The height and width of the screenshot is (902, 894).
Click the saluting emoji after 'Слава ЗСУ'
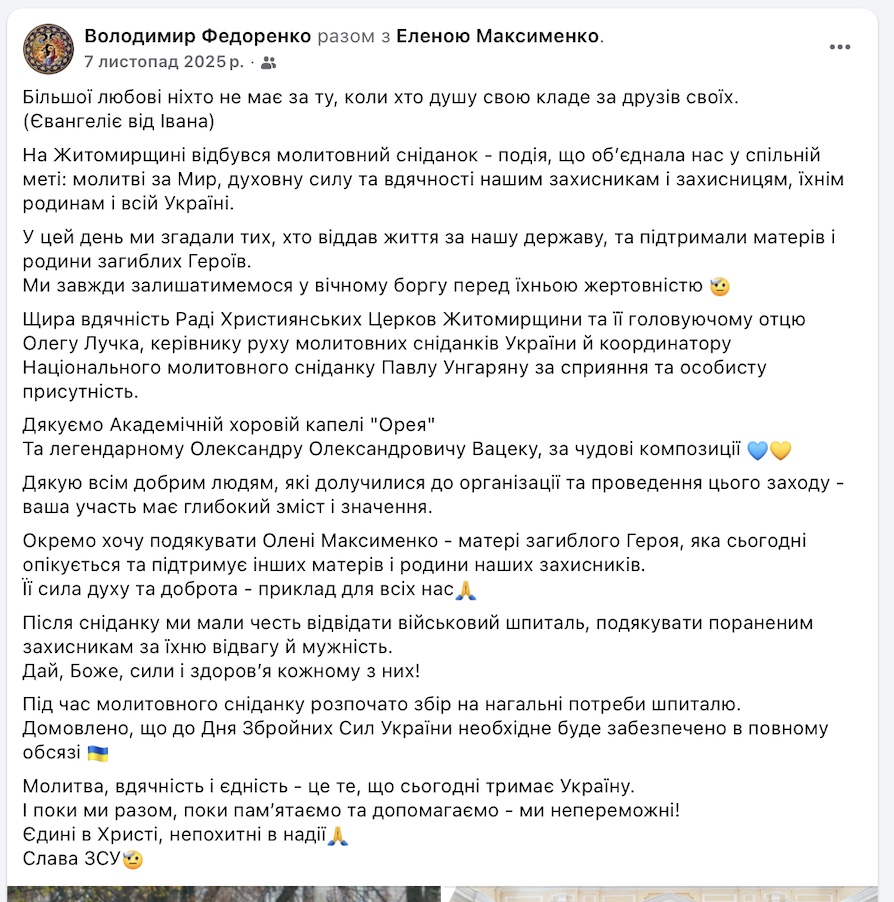tap(133, 859)
